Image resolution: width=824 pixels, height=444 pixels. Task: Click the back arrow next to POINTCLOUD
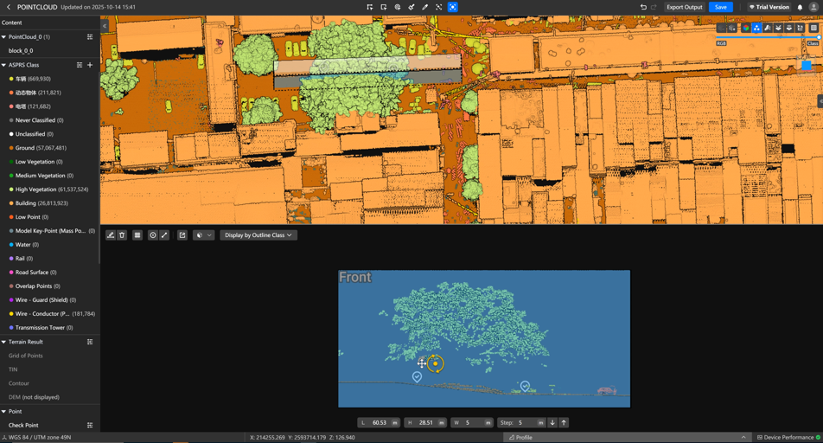pos(8,7)
